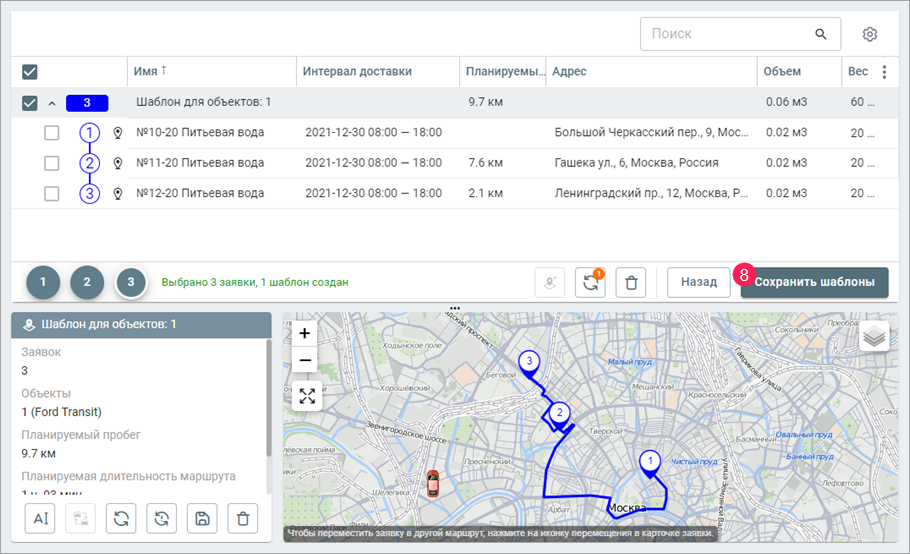Screen dimensions: 910x554
Task: Click the rename icon in template card
Action: point(41,518)
